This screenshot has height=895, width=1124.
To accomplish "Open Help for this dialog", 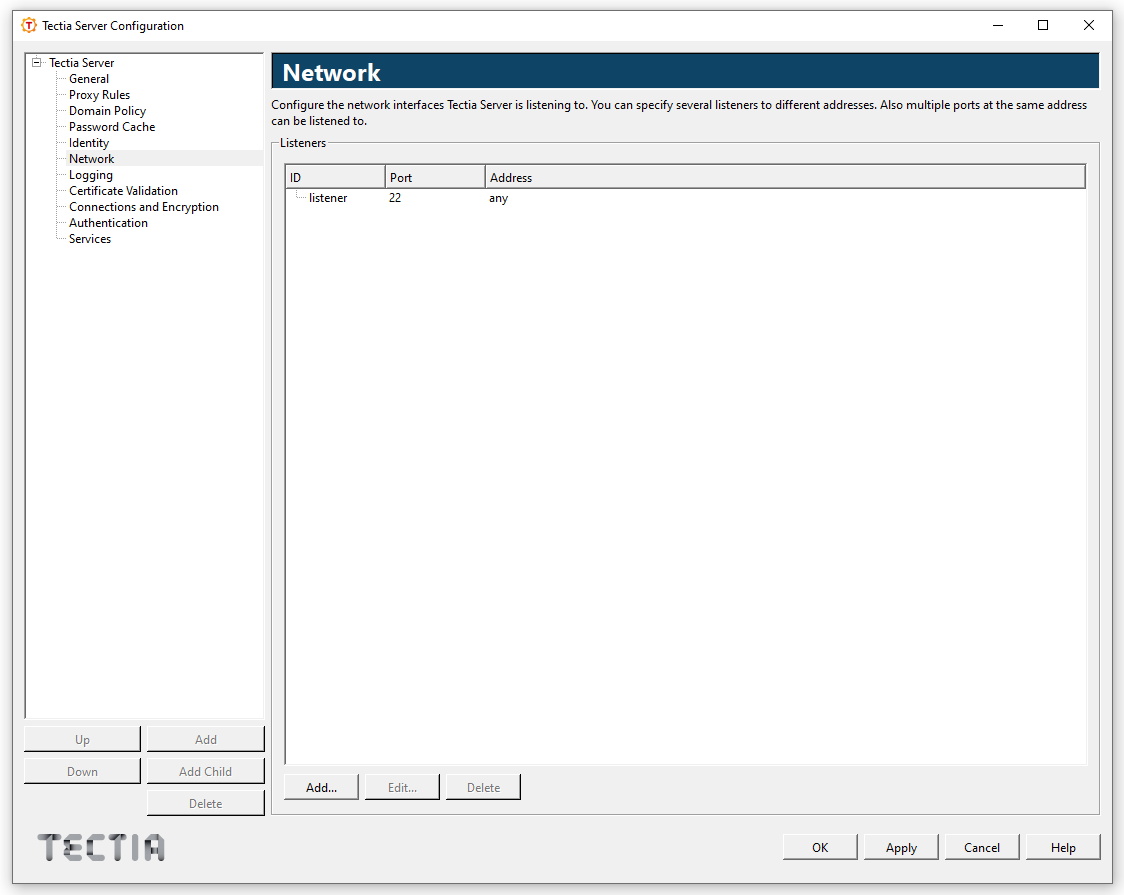I will coord(1063,848).
